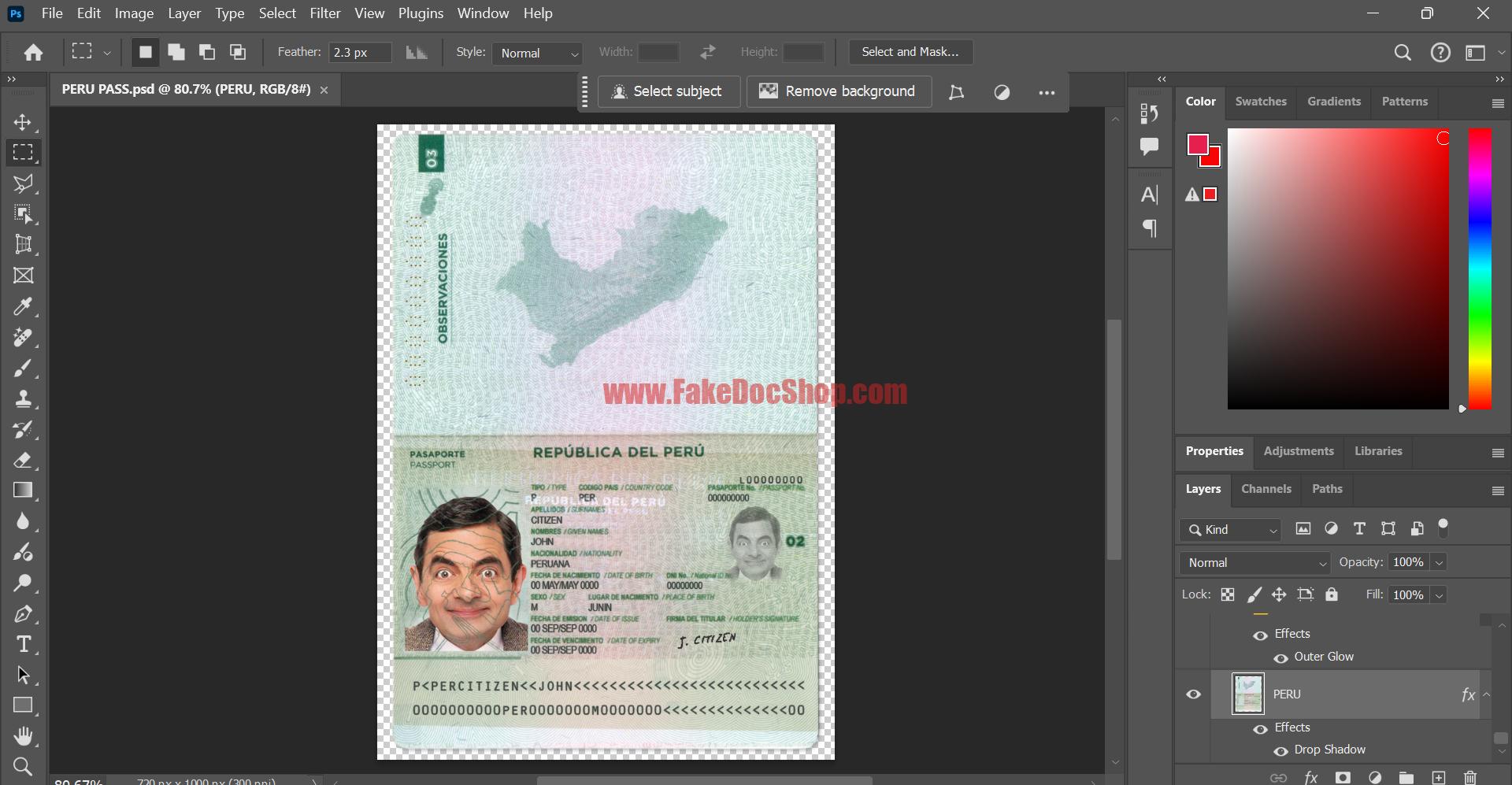Click the vertical hue spectrum slider

[x=1480, y=268]
